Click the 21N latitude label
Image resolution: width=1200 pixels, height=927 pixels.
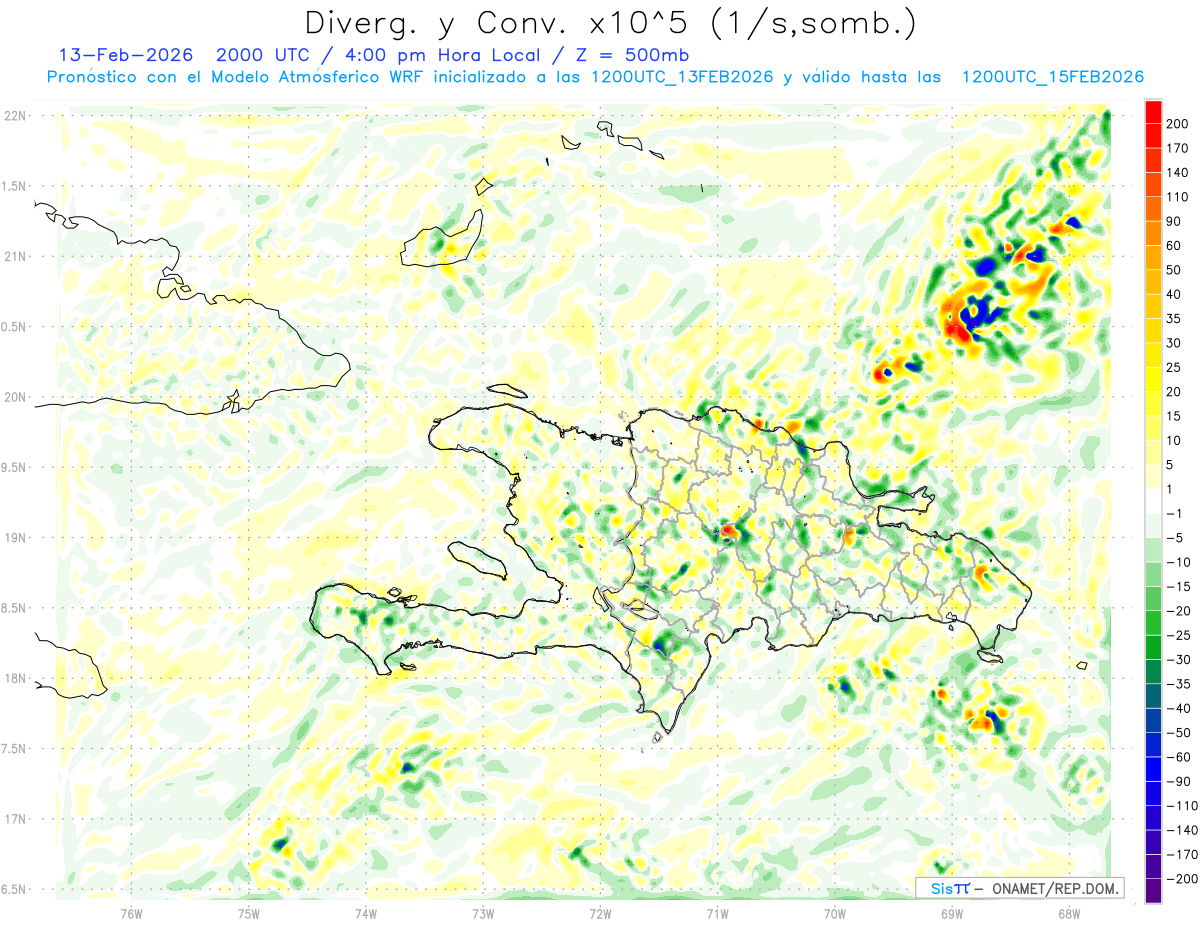[x=14, y=256]
